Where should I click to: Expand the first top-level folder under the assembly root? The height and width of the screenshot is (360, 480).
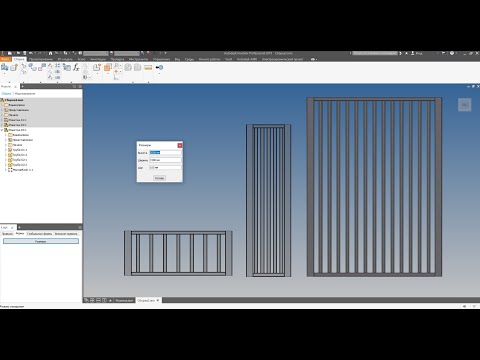coord(2,105)
